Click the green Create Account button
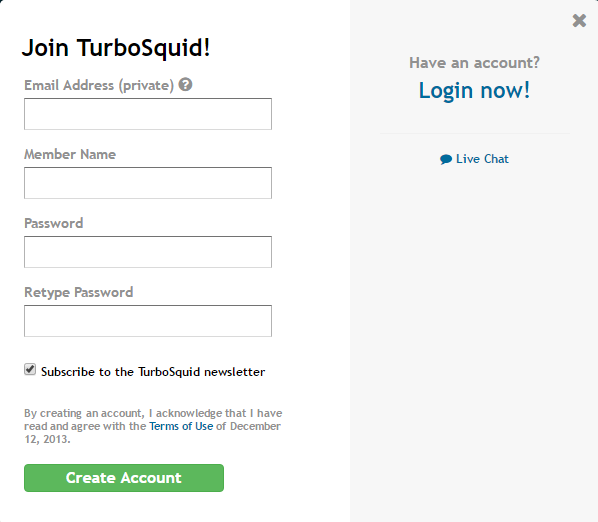598x522 pixels. click(124, 478)
